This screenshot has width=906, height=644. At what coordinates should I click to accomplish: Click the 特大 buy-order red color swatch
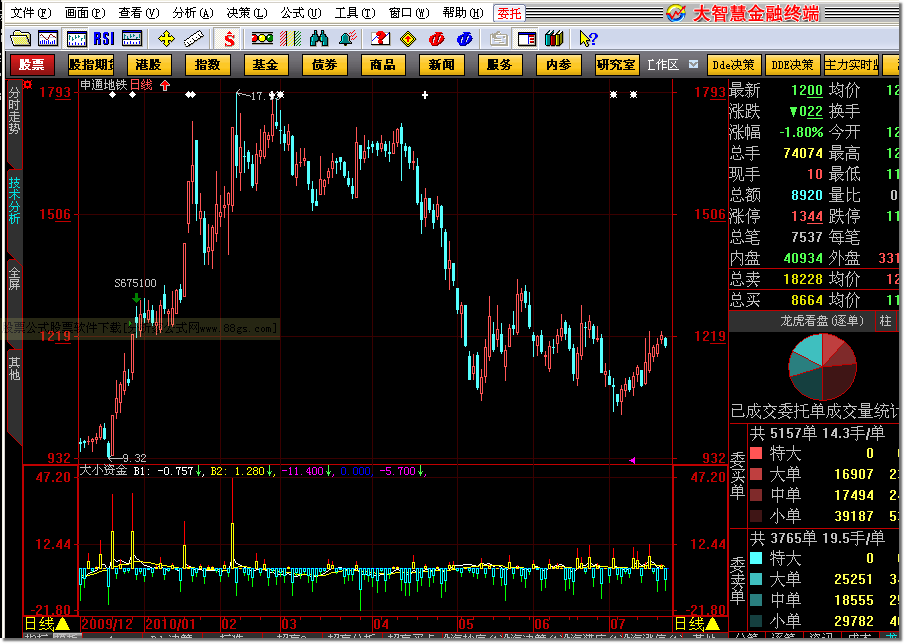[x=756, y=453]
